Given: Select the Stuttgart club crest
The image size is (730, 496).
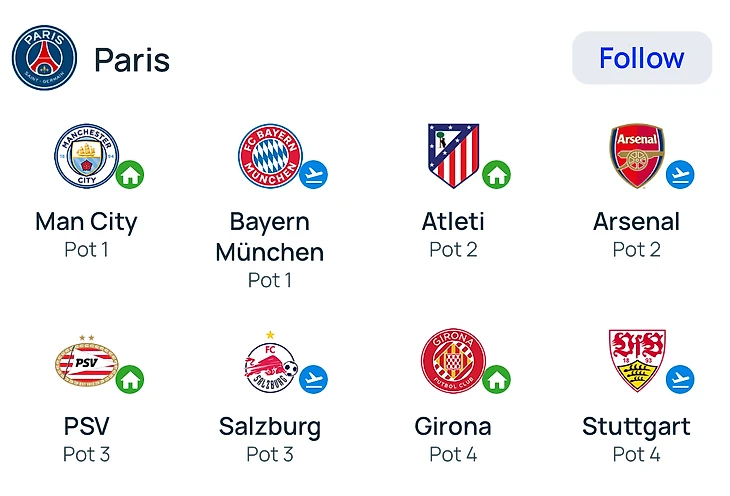Looking at the screenshot, I should pyautogui.click(x=636, y=360).
